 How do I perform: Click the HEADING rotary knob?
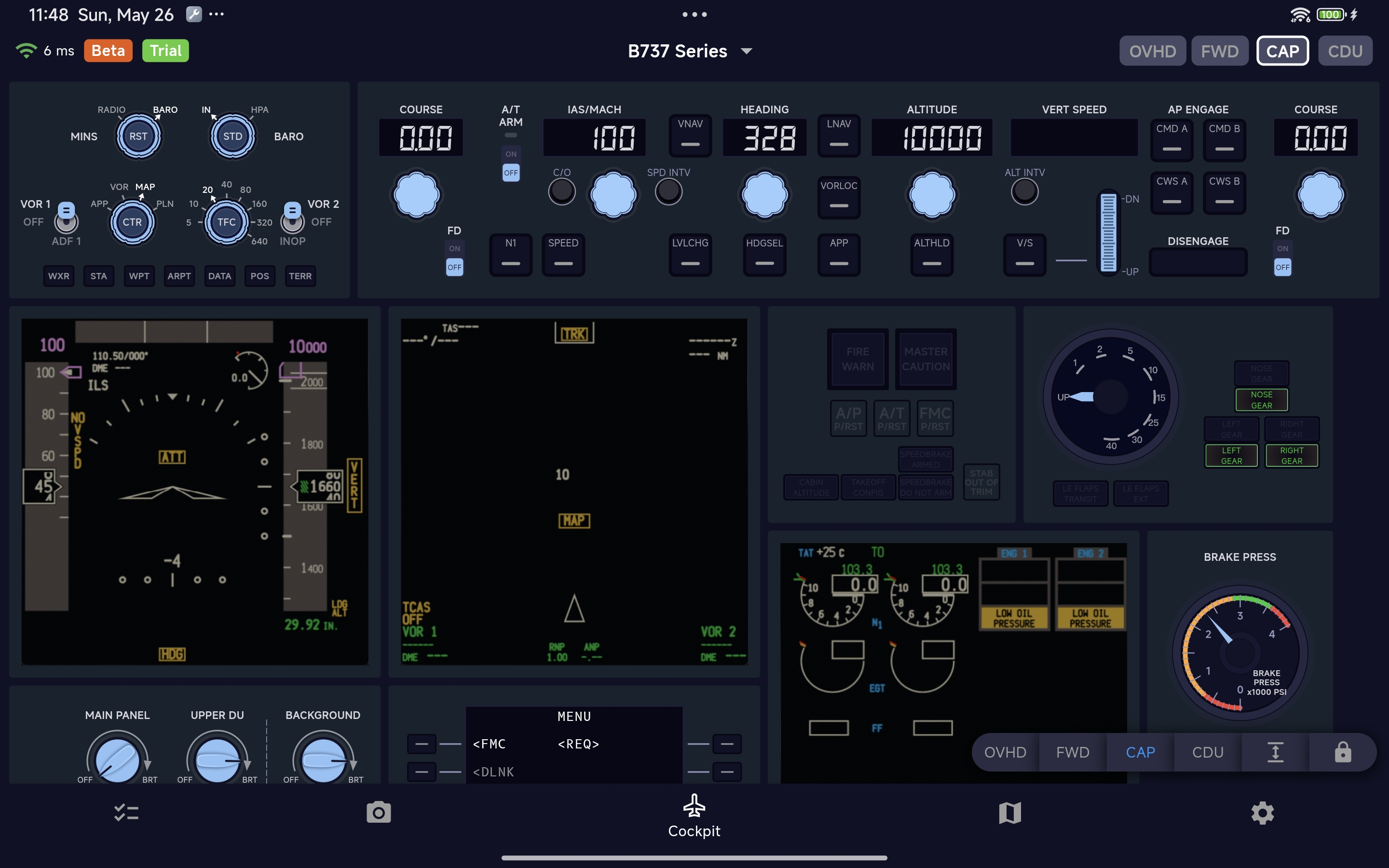[764, 195]
